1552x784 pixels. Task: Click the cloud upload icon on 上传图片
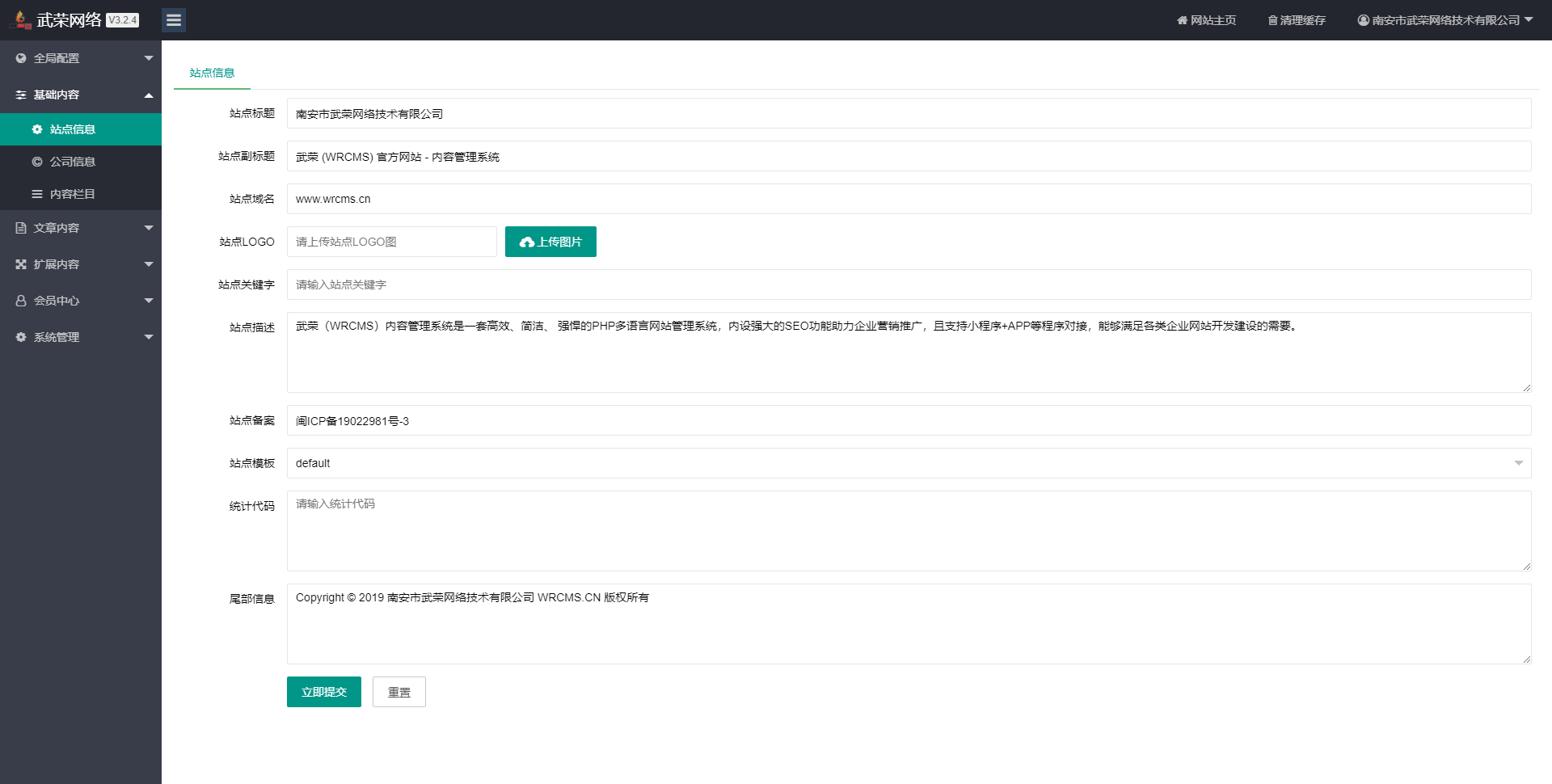tap(527, 242)
